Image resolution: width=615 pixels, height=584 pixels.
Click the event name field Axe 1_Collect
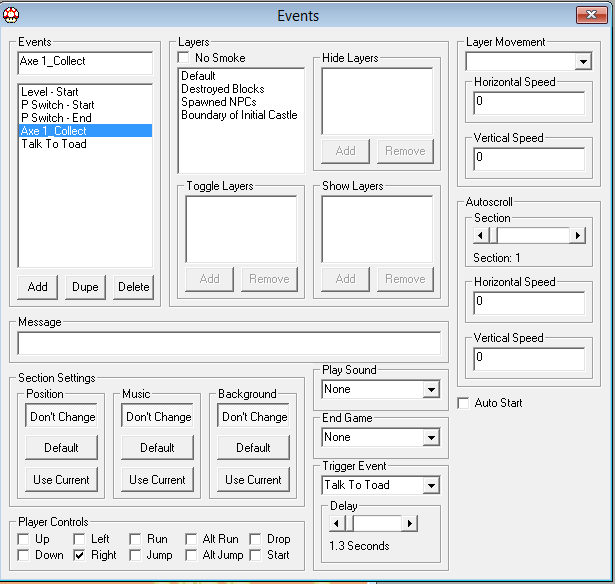coord(86,63)
